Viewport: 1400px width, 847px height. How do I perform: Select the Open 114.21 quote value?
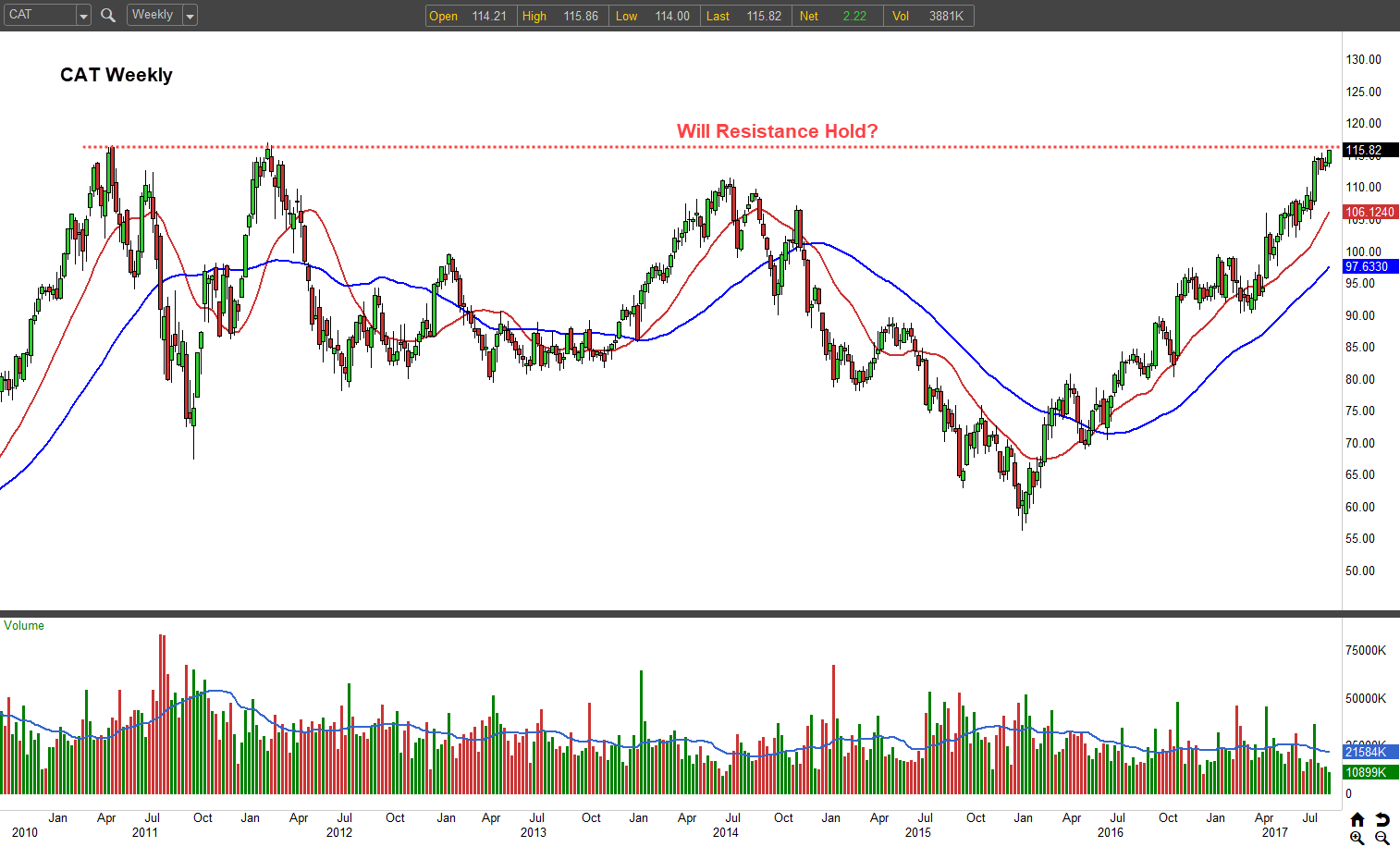[490, 16]
